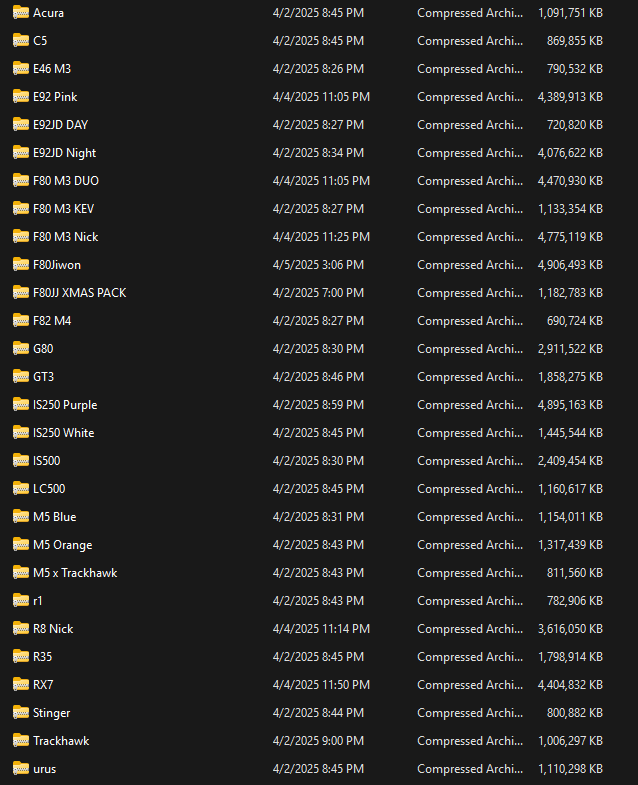This screenshot has width=638, height=785.
Task: Click the F82 M4 archive icon
Action: coord(21,321)
